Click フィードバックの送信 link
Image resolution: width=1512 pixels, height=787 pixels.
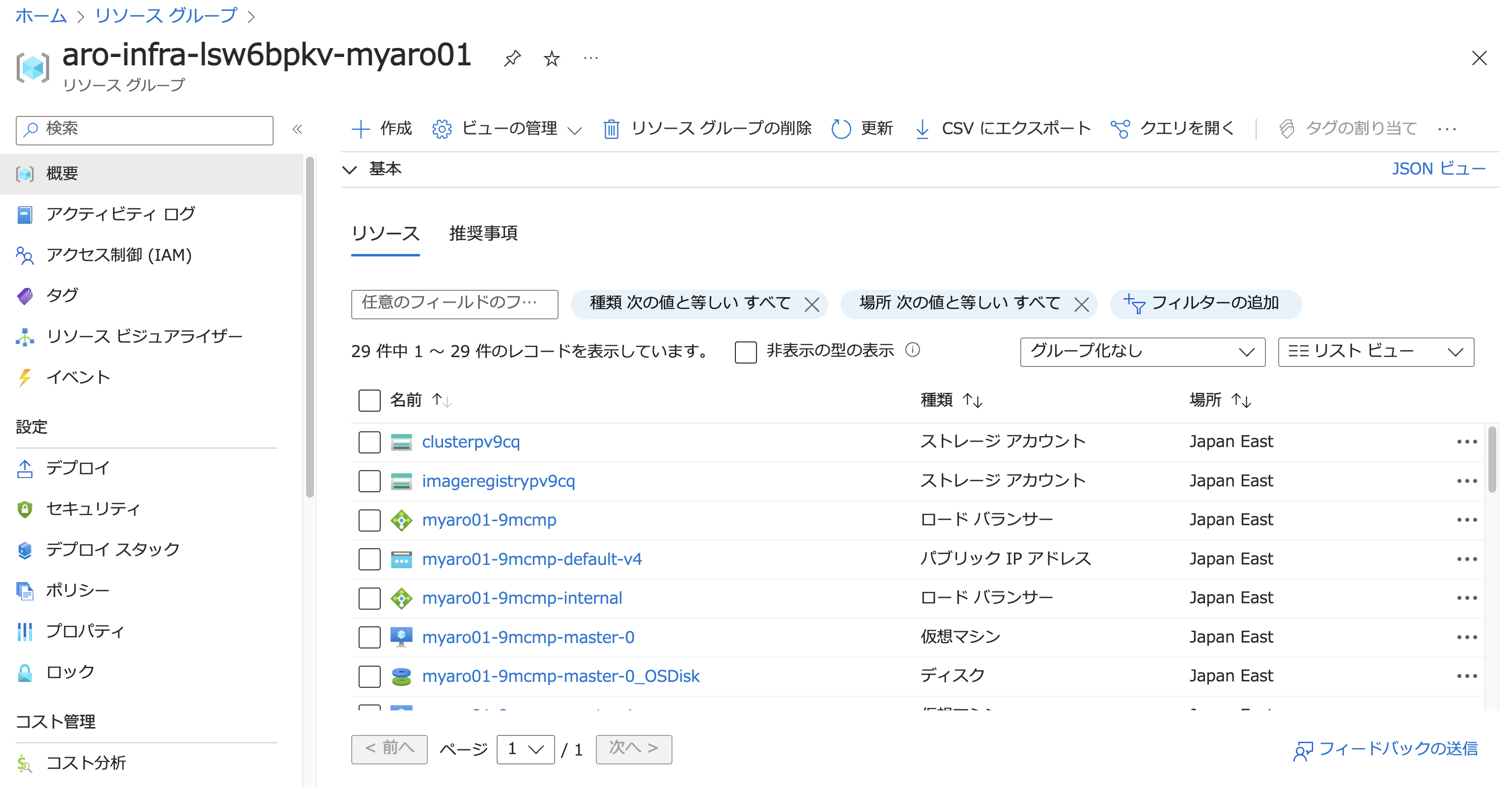[1385, 749]
